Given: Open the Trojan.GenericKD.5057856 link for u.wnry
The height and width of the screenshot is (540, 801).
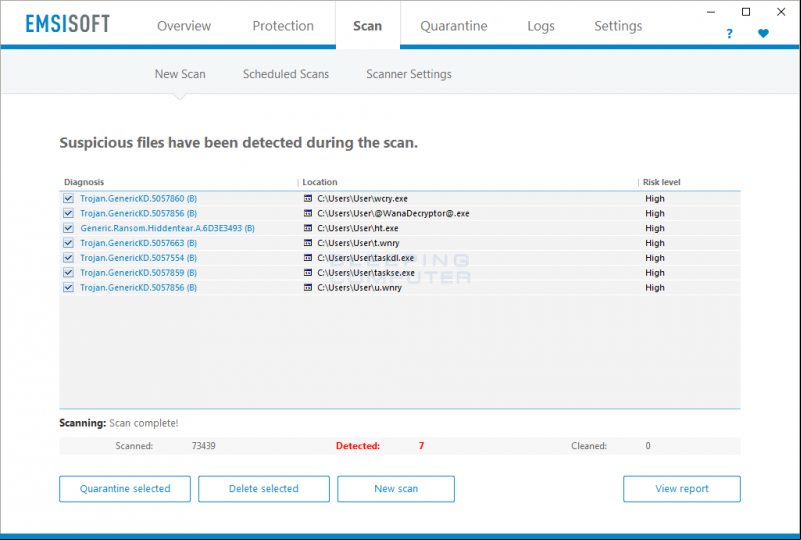Looking at the screenshot, I should 138,287.
